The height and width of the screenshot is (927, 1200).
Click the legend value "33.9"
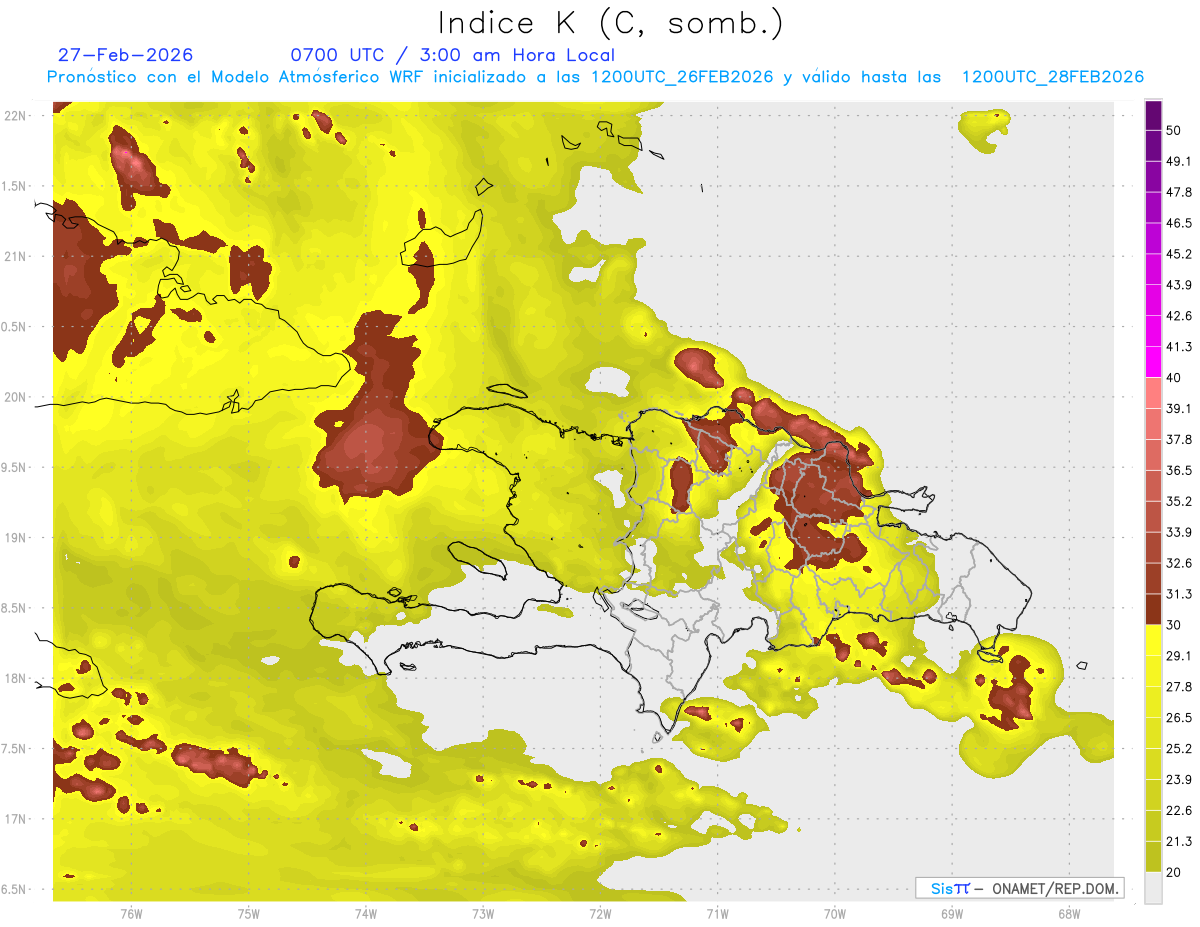coord(1180,532)
